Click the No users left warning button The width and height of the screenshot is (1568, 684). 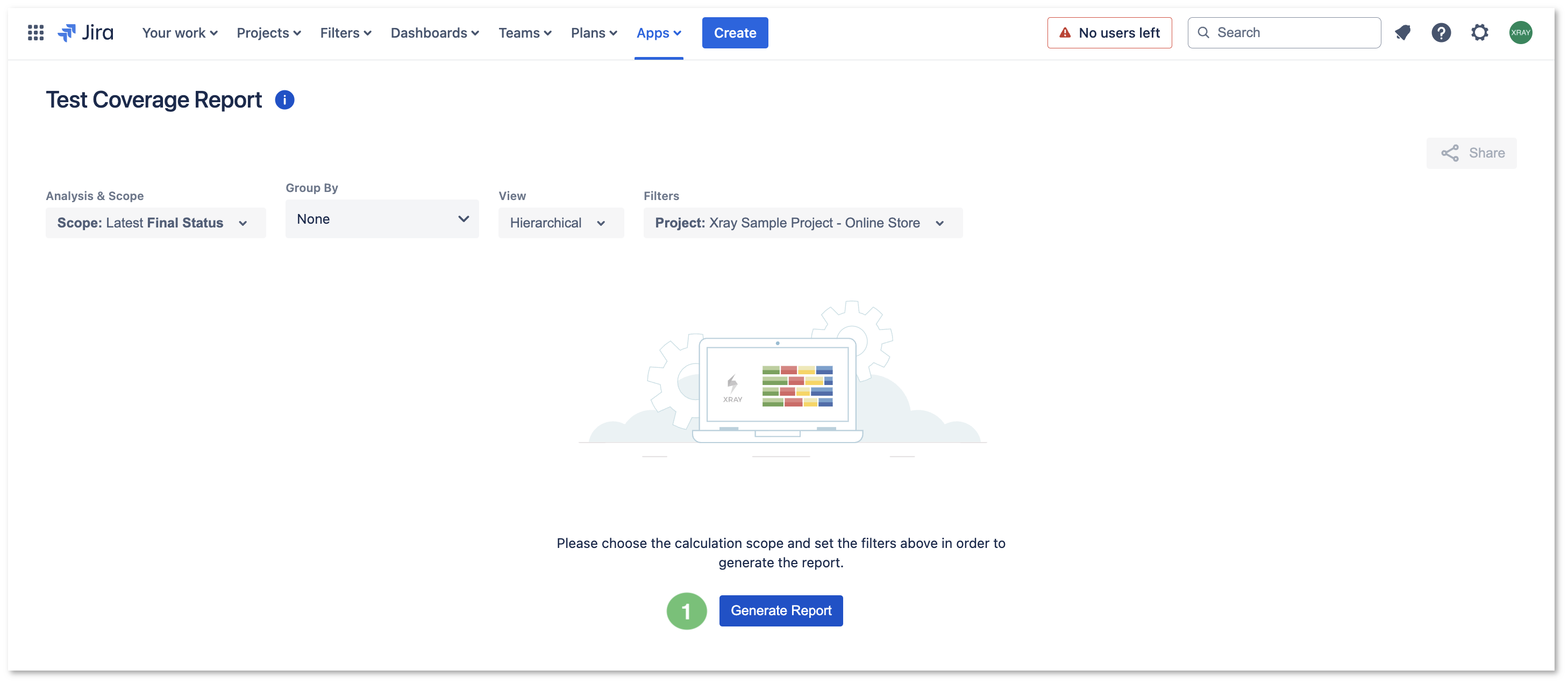click(1109, 33)
